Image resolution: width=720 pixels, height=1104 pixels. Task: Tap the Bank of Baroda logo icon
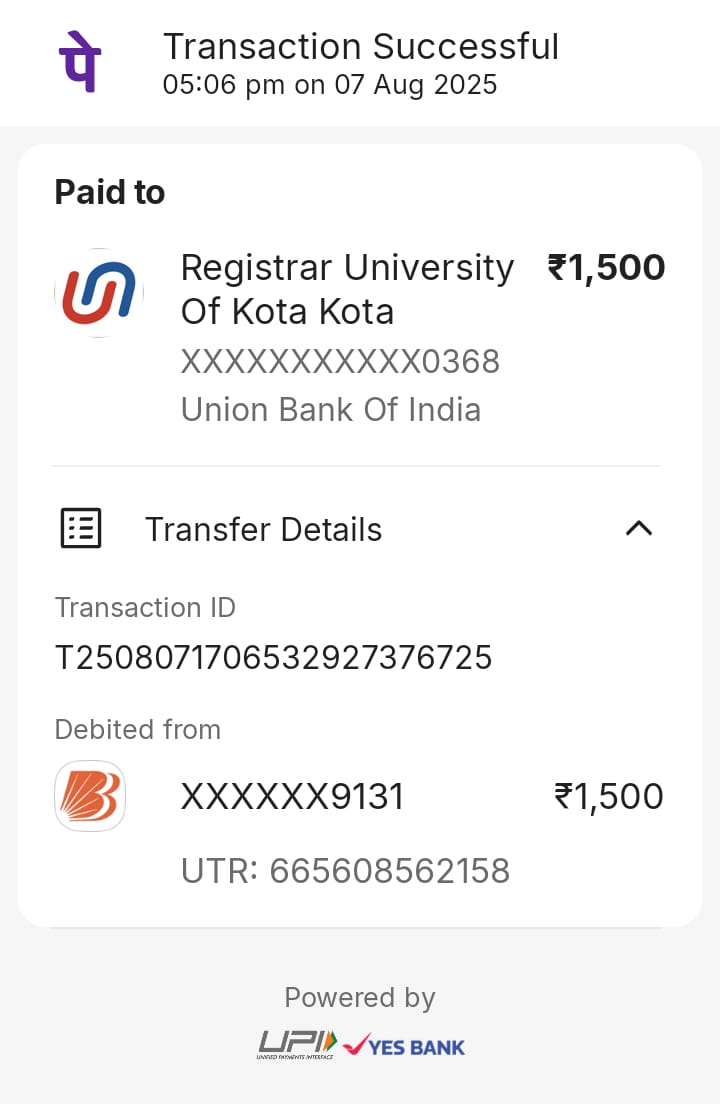coord(90,796)
